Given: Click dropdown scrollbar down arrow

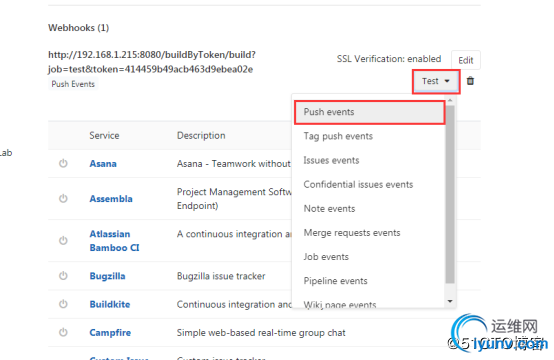Looking at the screenshot, I should tap(450, 301).
